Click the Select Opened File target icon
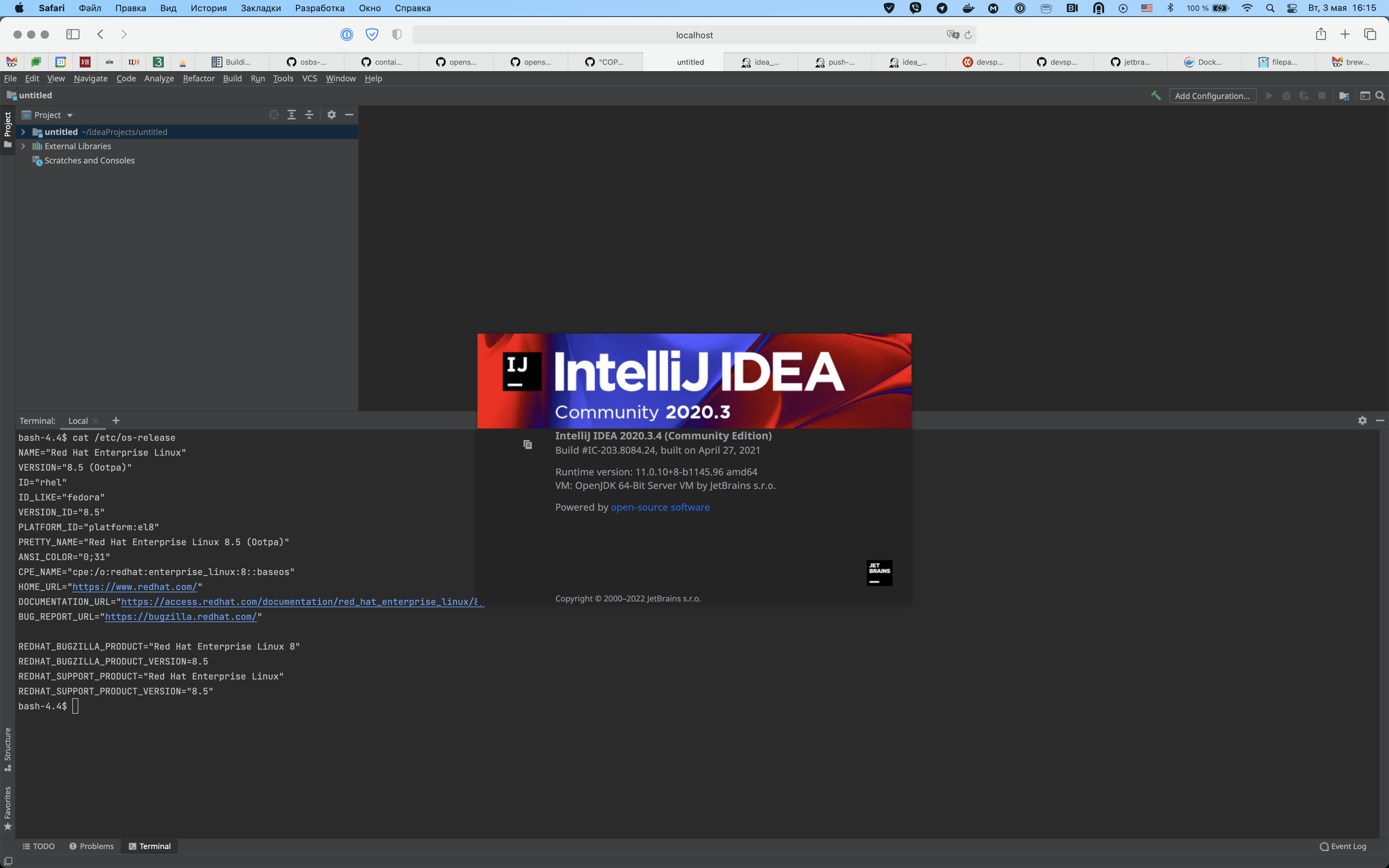 point(274,115)
